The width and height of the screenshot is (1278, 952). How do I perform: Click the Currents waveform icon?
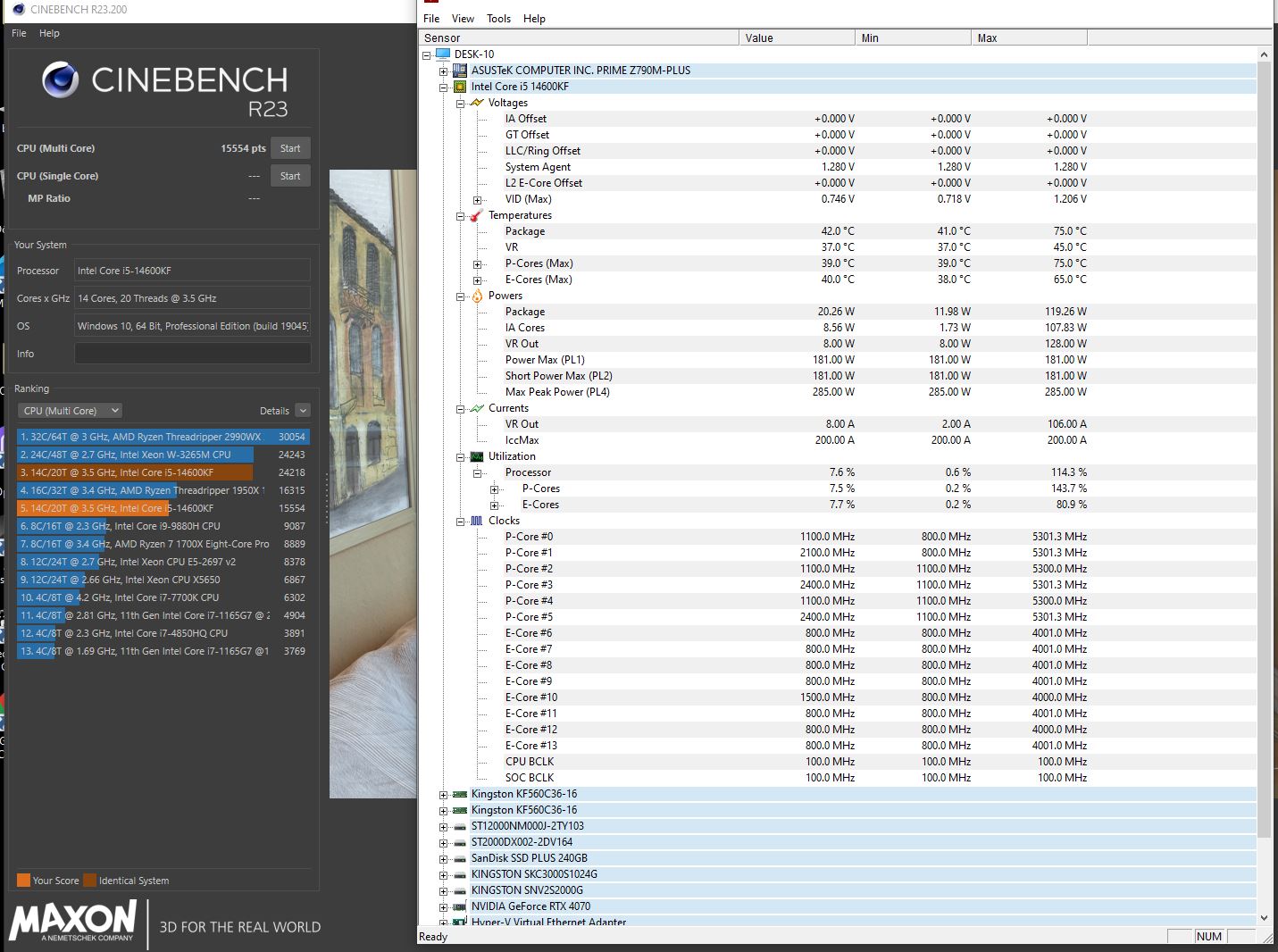click(x=477, y=408)
